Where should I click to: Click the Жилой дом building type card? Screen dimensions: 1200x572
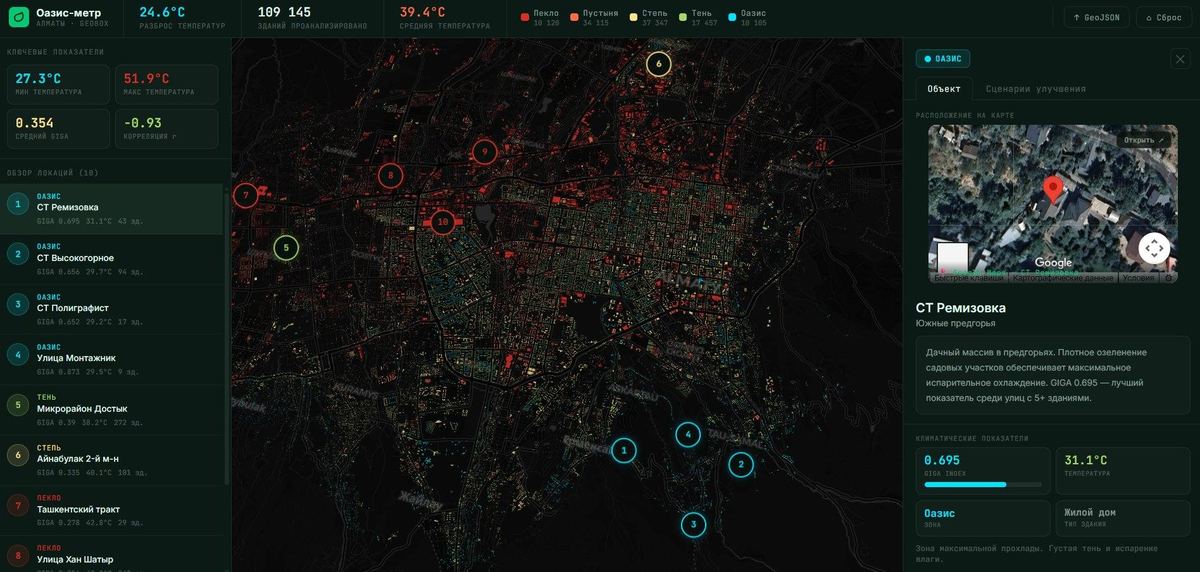1123,518
